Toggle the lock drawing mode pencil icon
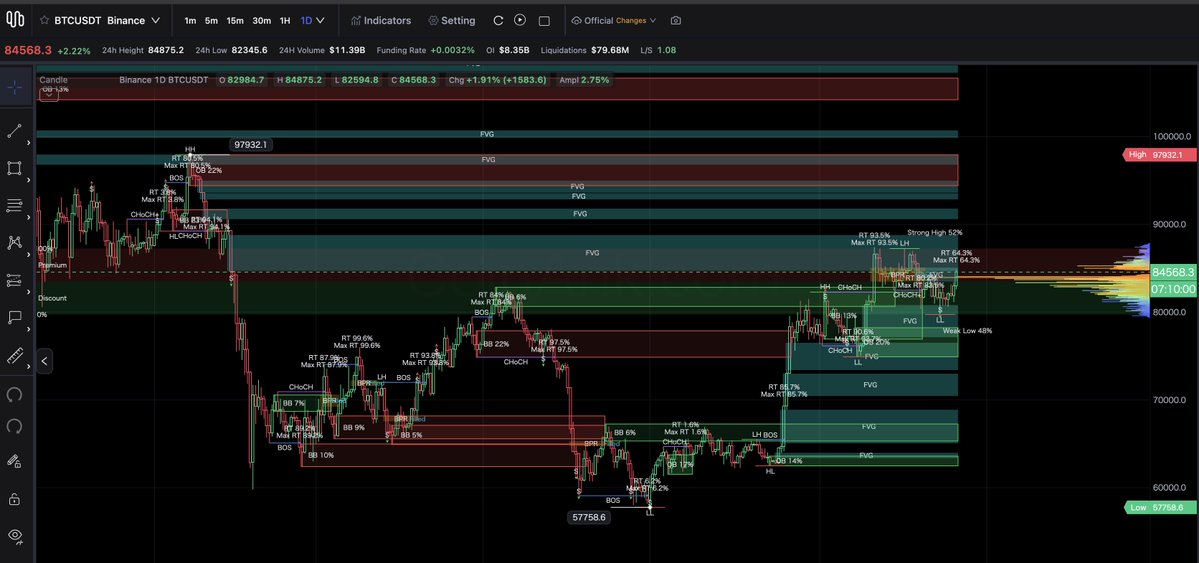The height and width of the screenshot is (563, 1199). [x=14, y=461]
